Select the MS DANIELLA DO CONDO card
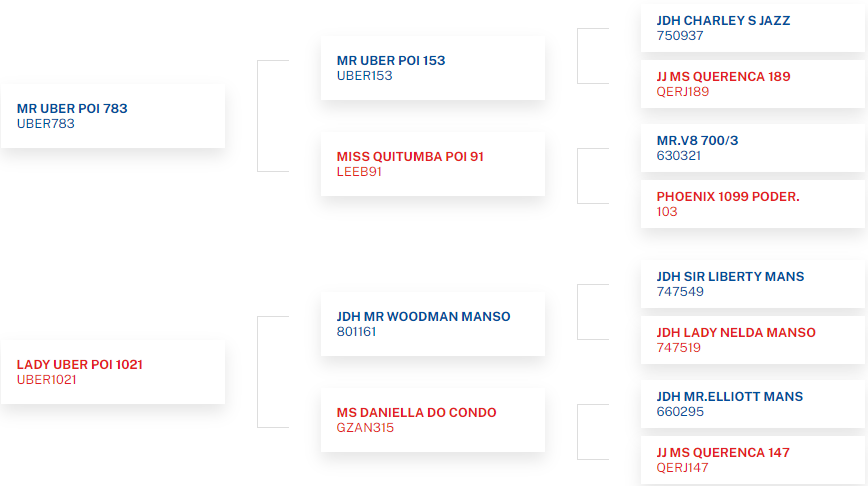Screen dimensions: 868x486 tap(433, 420)
